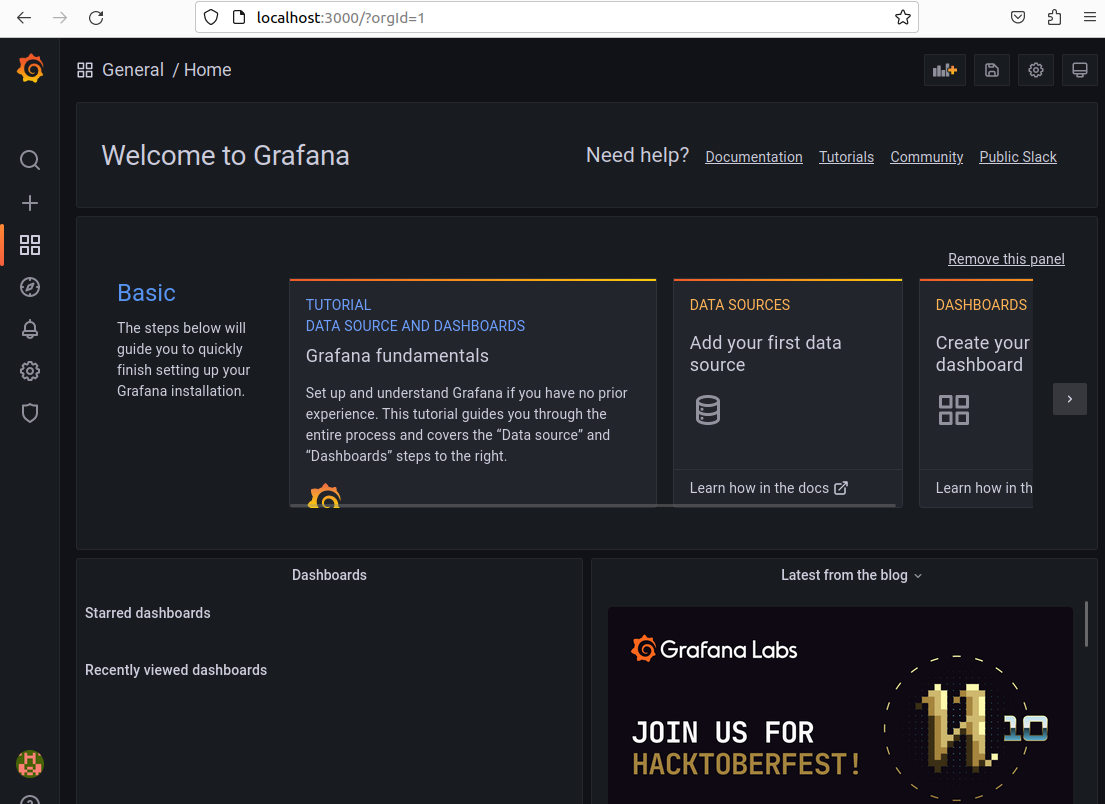This screenshot has height=804, width=1105.
Task: Click the blog panel vertical scrollbar
Action: coord(1086,624)
